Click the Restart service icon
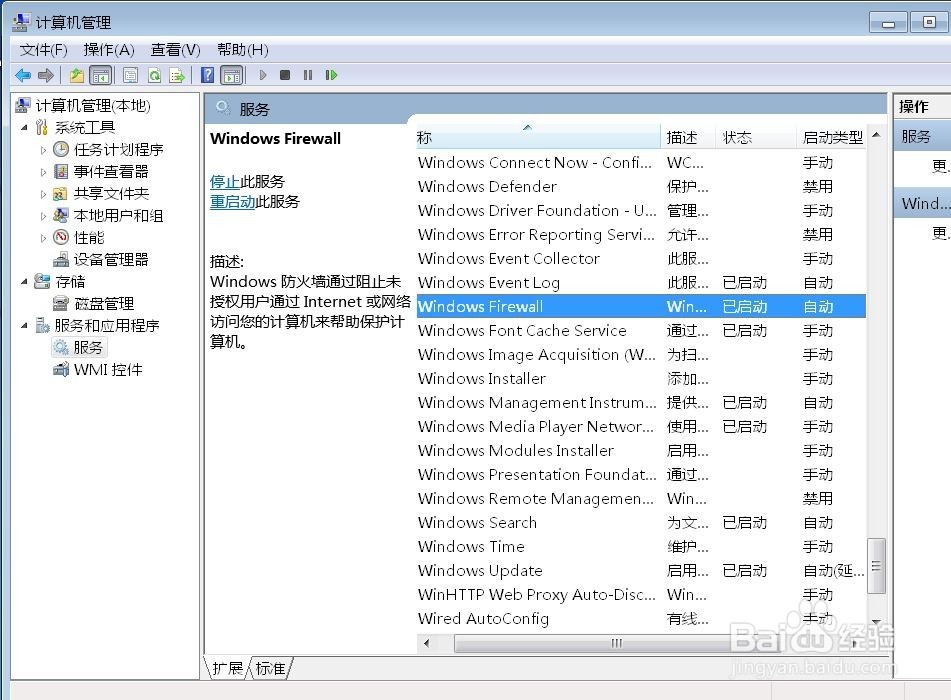Viewport: 951px width, 700px height. (x=331, y=75)
